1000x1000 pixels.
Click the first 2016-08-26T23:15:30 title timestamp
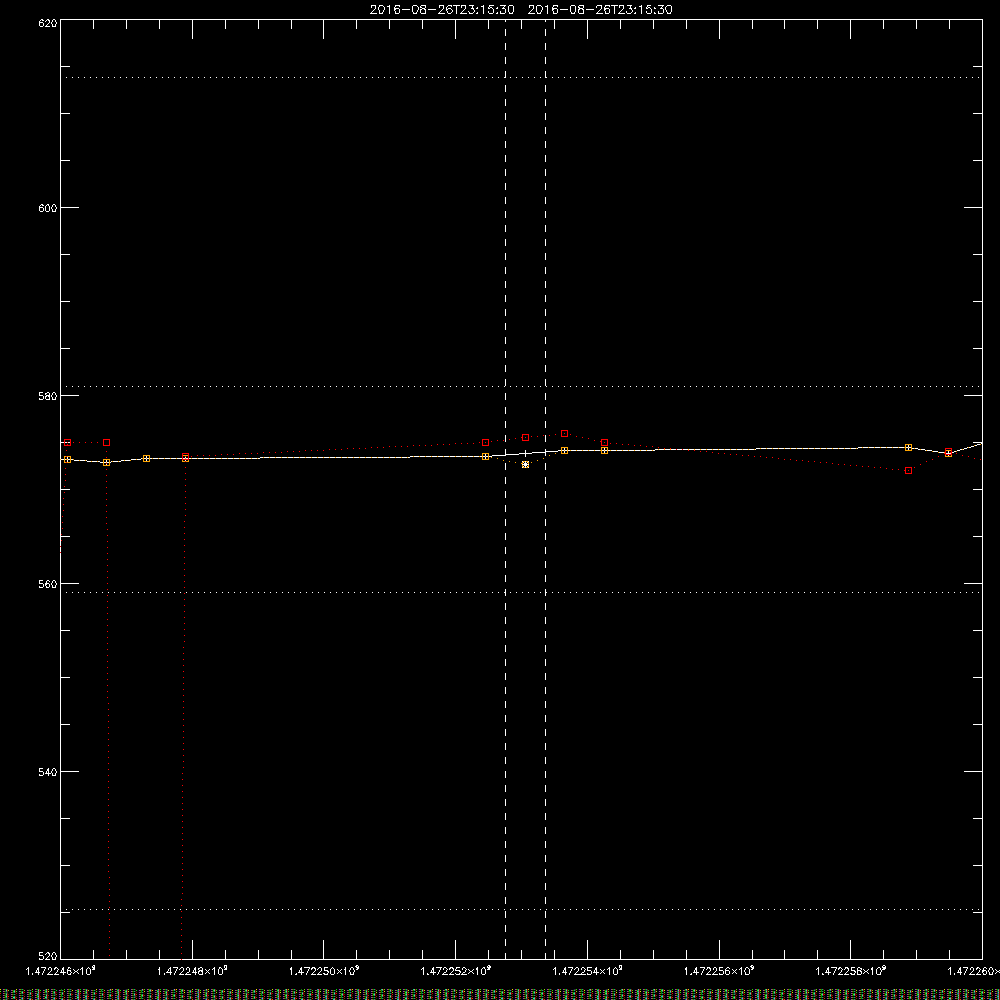pyautogui.click(x=442, y=10)
